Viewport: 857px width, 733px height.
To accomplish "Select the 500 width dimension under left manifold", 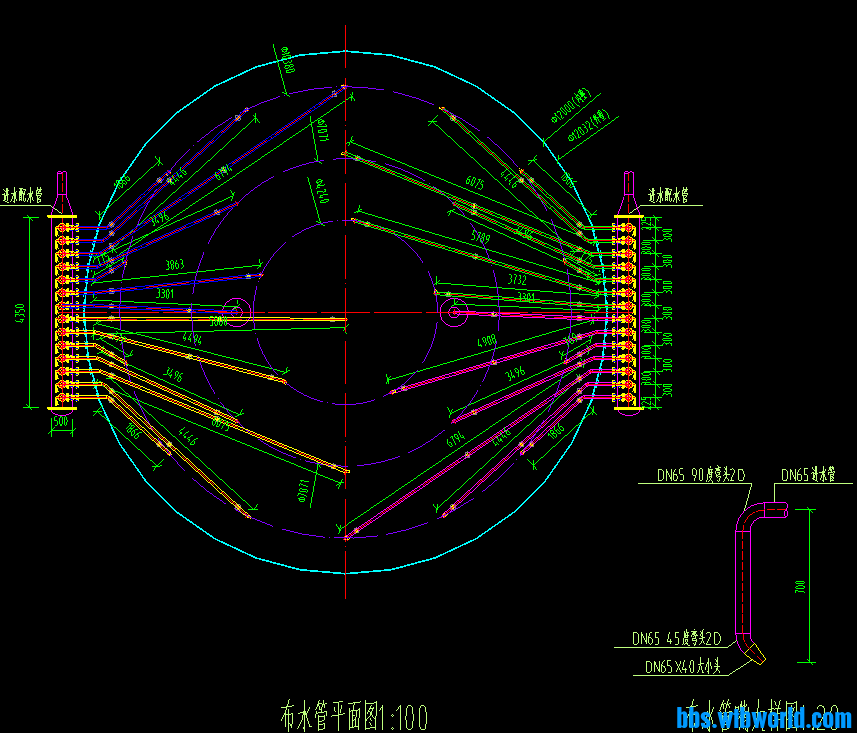I will pyautogui.click(x=61, y=422).
